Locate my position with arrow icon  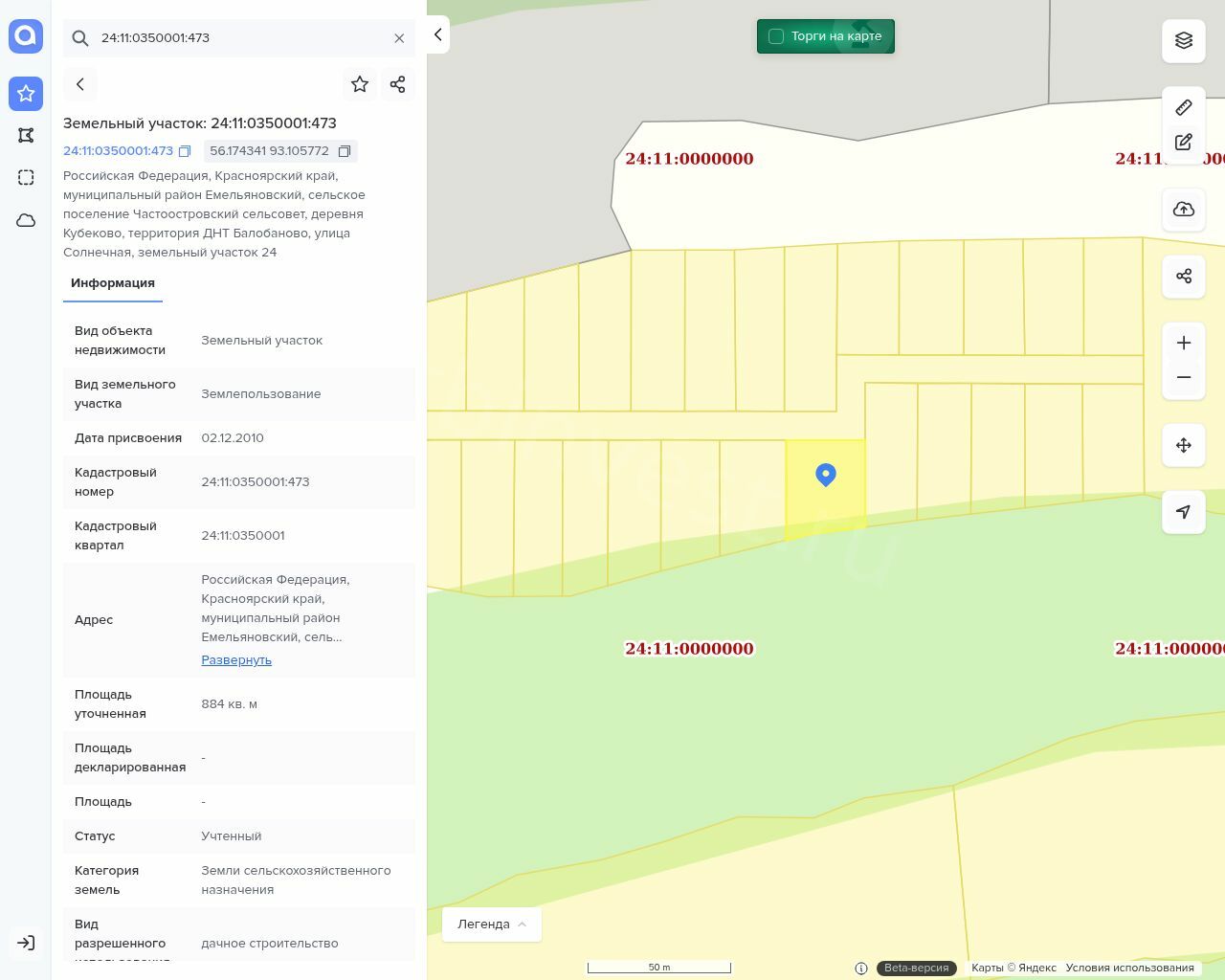point(1184,512)
